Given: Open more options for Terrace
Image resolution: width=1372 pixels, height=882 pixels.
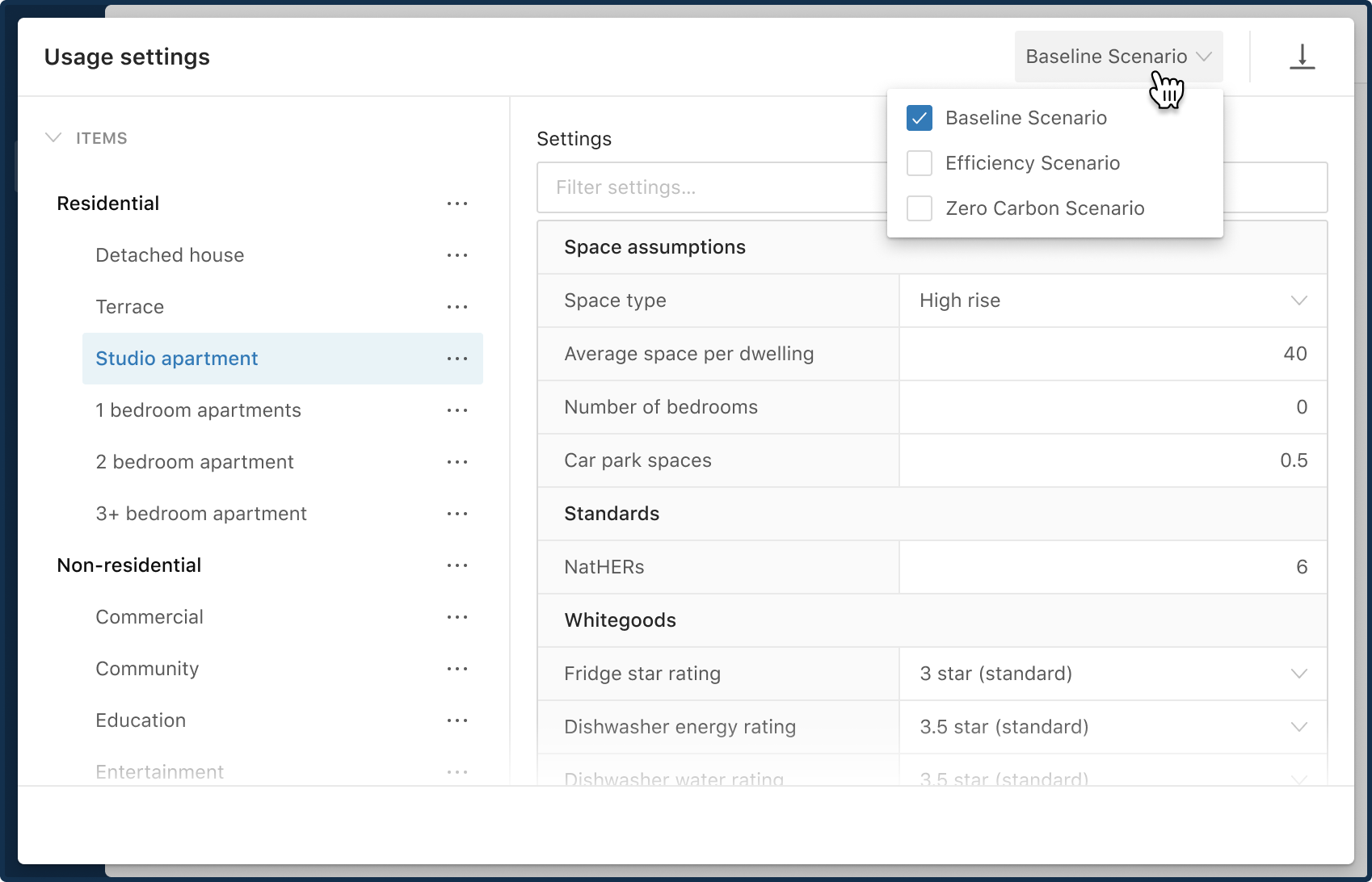Looking at the screenshot, I should 457,307.
